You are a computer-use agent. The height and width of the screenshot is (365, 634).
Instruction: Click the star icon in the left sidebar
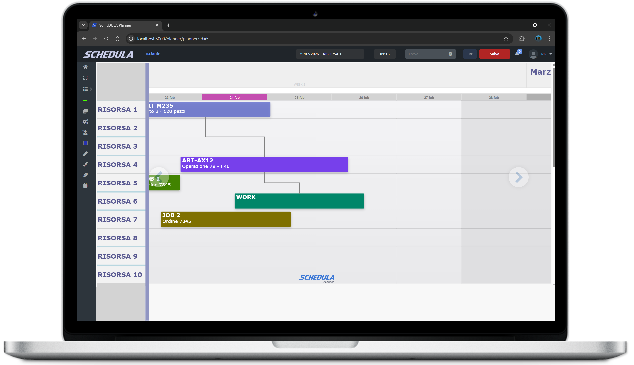(85, 67)
